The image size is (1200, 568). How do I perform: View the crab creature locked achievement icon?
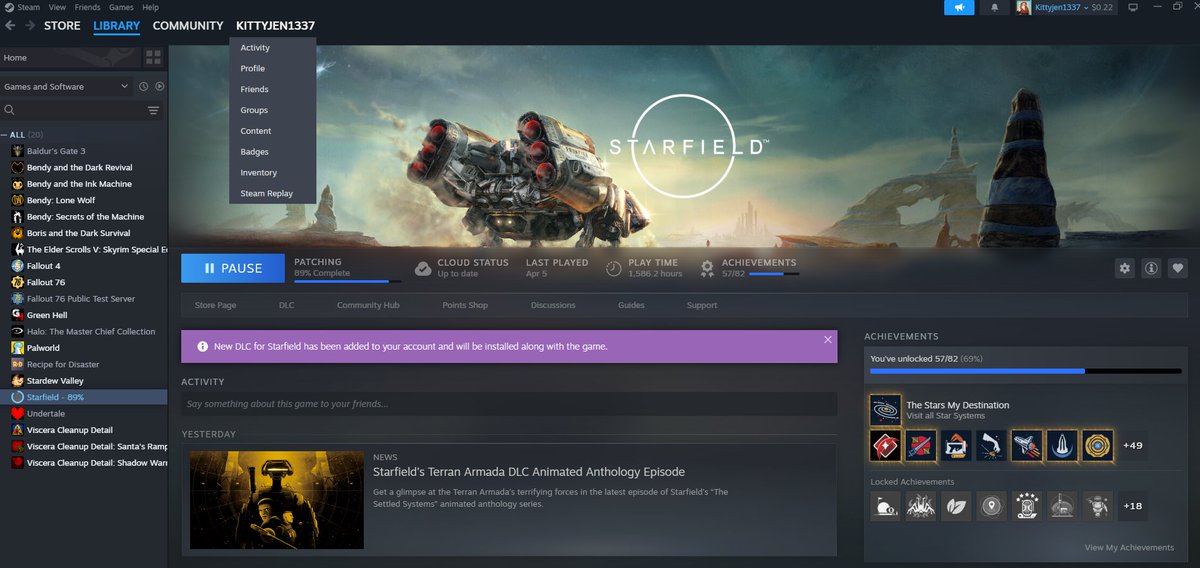pos(921,507)
